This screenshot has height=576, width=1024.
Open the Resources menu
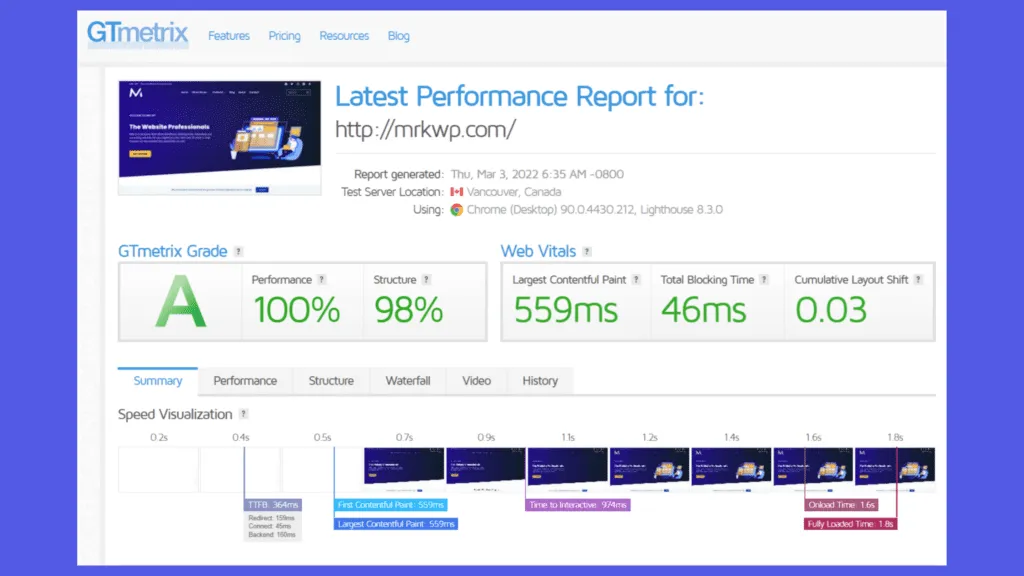[344, 36]
